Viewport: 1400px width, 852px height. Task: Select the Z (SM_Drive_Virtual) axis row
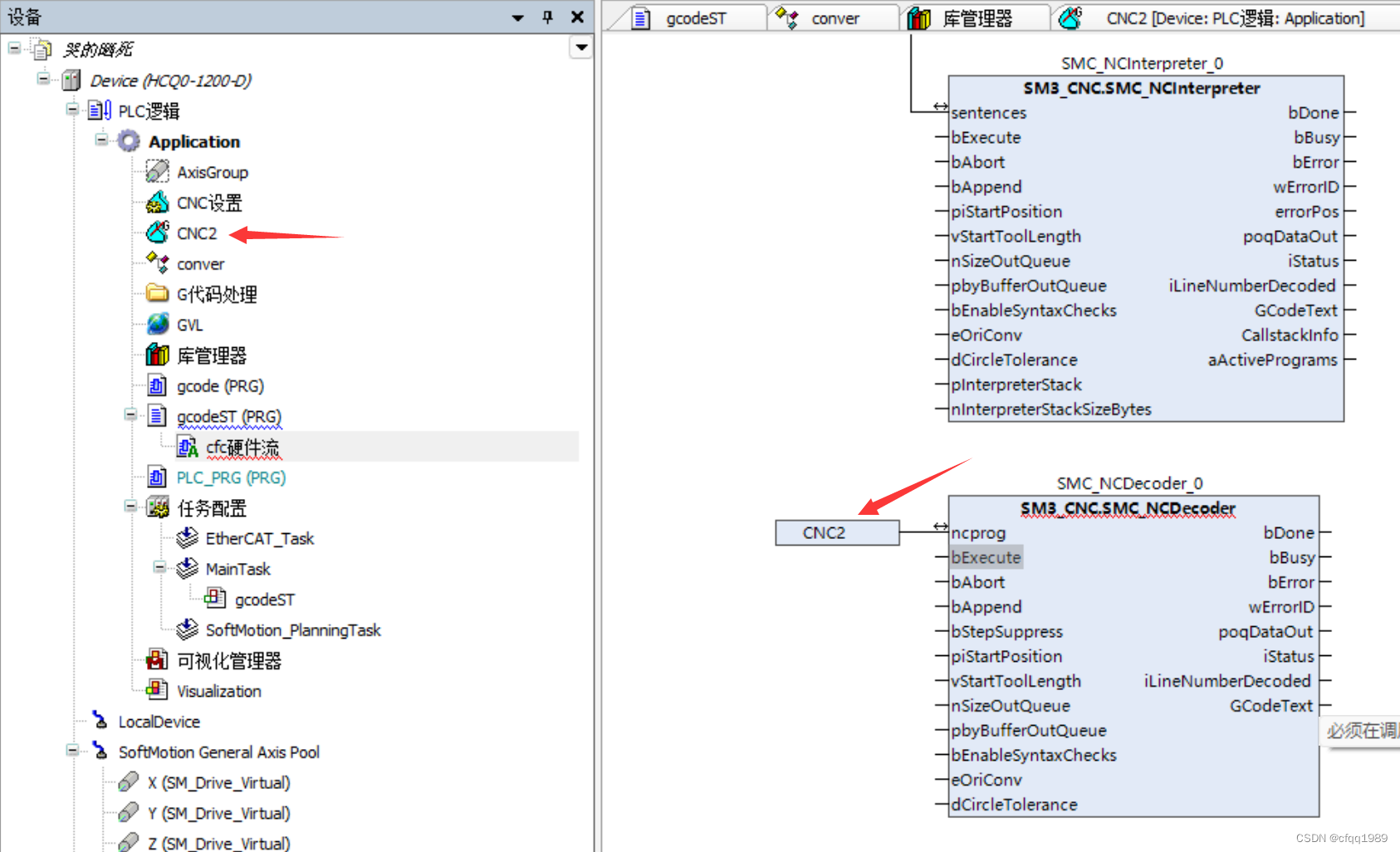pyautogui.click(x=218, y=843)
